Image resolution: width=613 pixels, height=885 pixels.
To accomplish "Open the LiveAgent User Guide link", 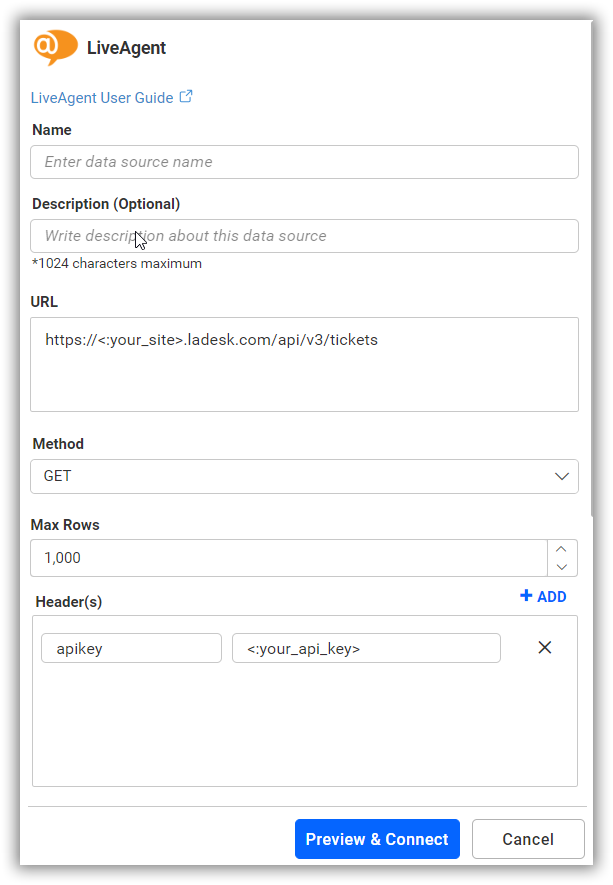I will (x=102, y=98).
